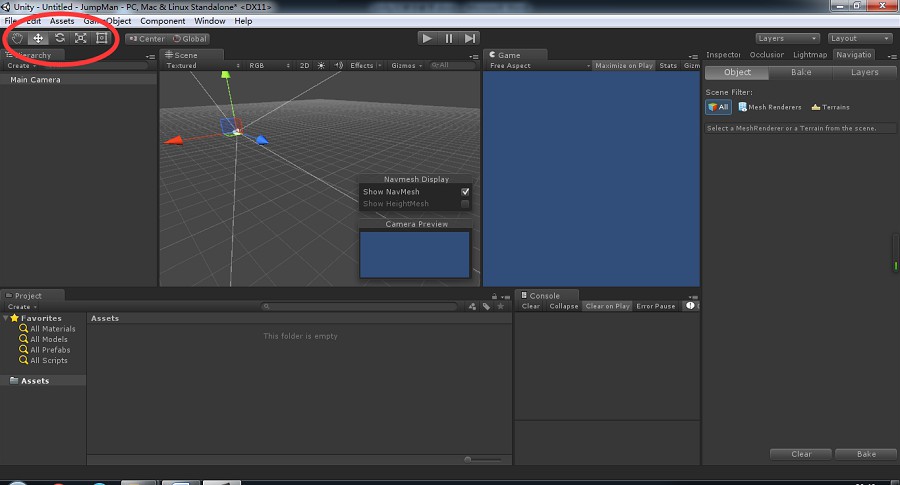
Task: Select the Navigation tab
Action: pos(854,55)
